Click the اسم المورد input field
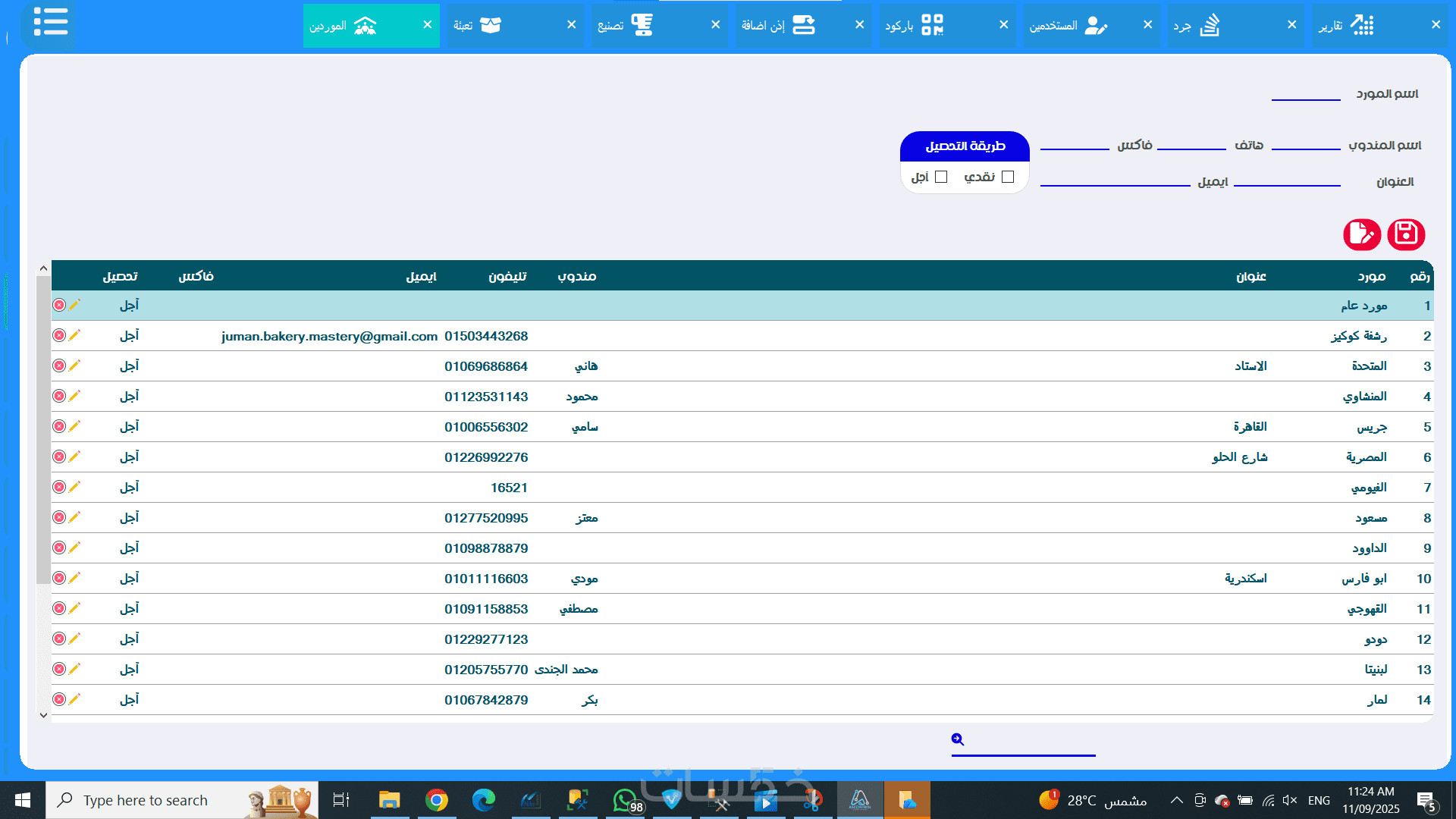 (1306, 93)
